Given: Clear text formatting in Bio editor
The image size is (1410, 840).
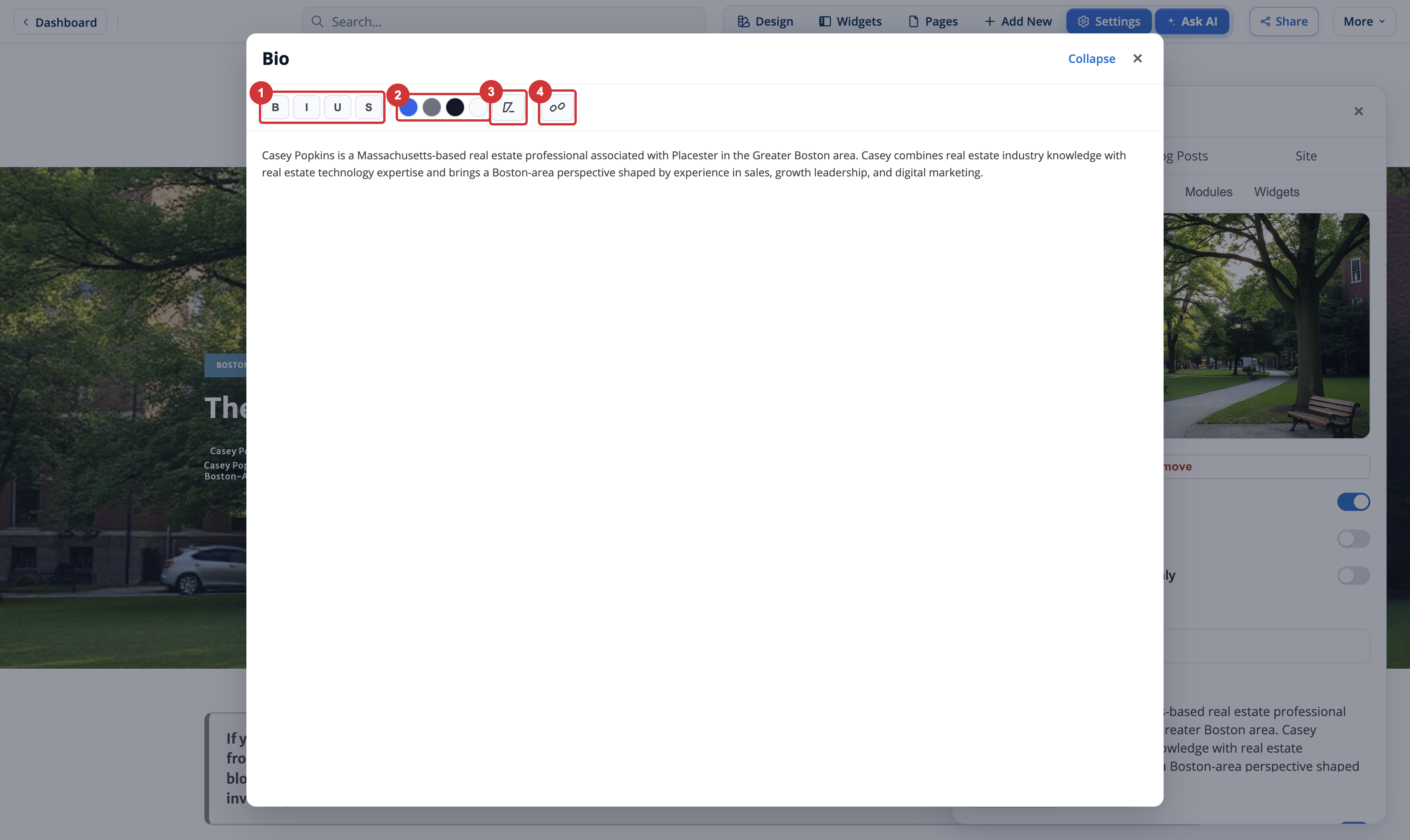Looking at the screenshot, I should (508, 108).
